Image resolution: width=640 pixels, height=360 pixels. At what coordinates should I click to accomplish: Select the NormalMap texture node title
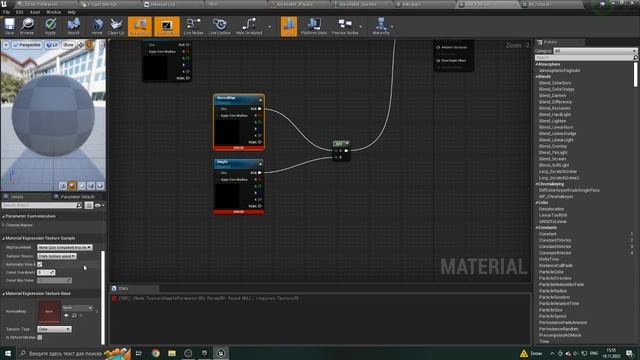point(226,98)
